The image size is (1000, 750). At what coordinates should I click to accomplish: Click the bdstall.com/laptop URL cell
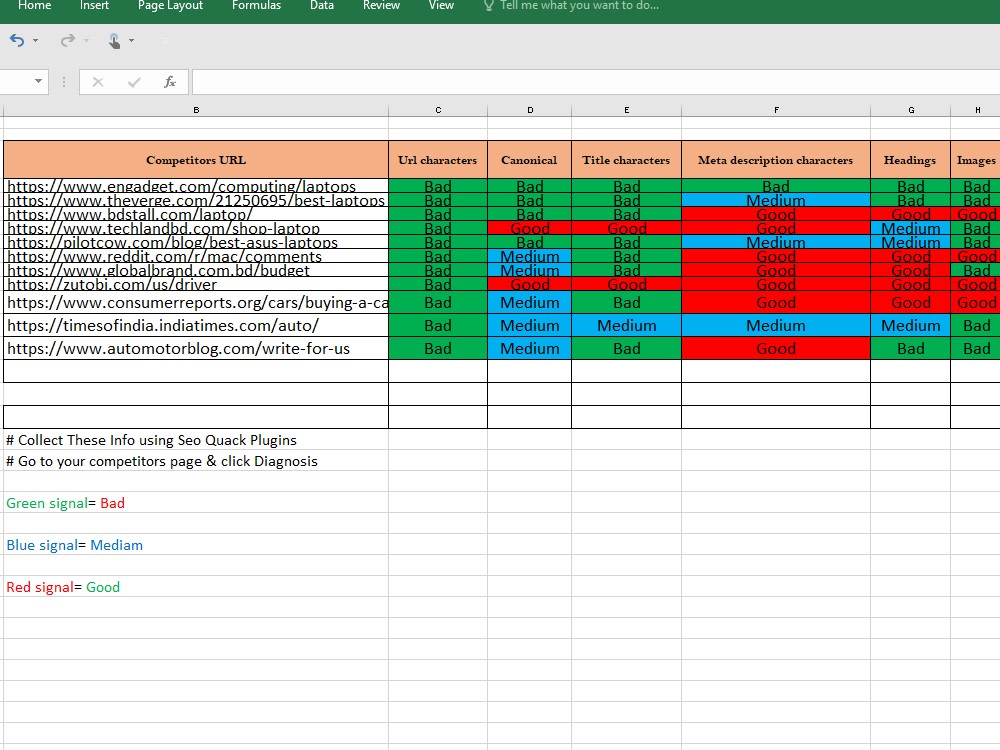click(196, 214)
